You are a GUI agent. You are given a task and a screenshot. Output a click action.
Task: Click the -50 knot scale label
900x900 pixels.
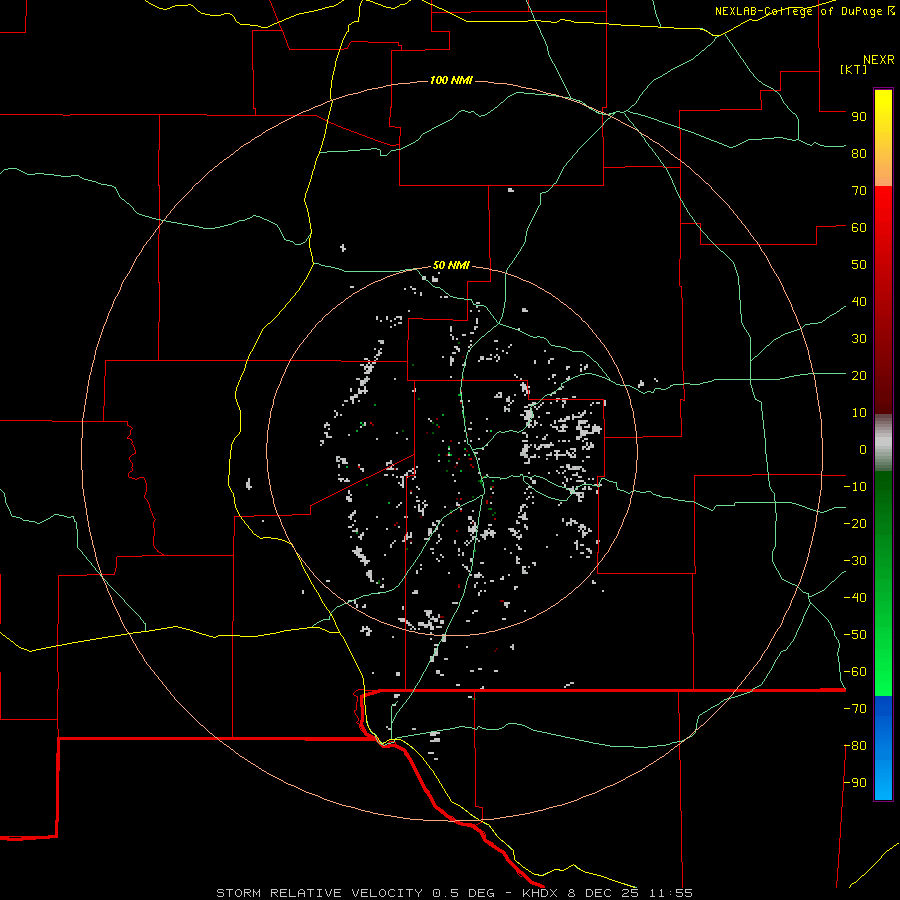[855, 635]
